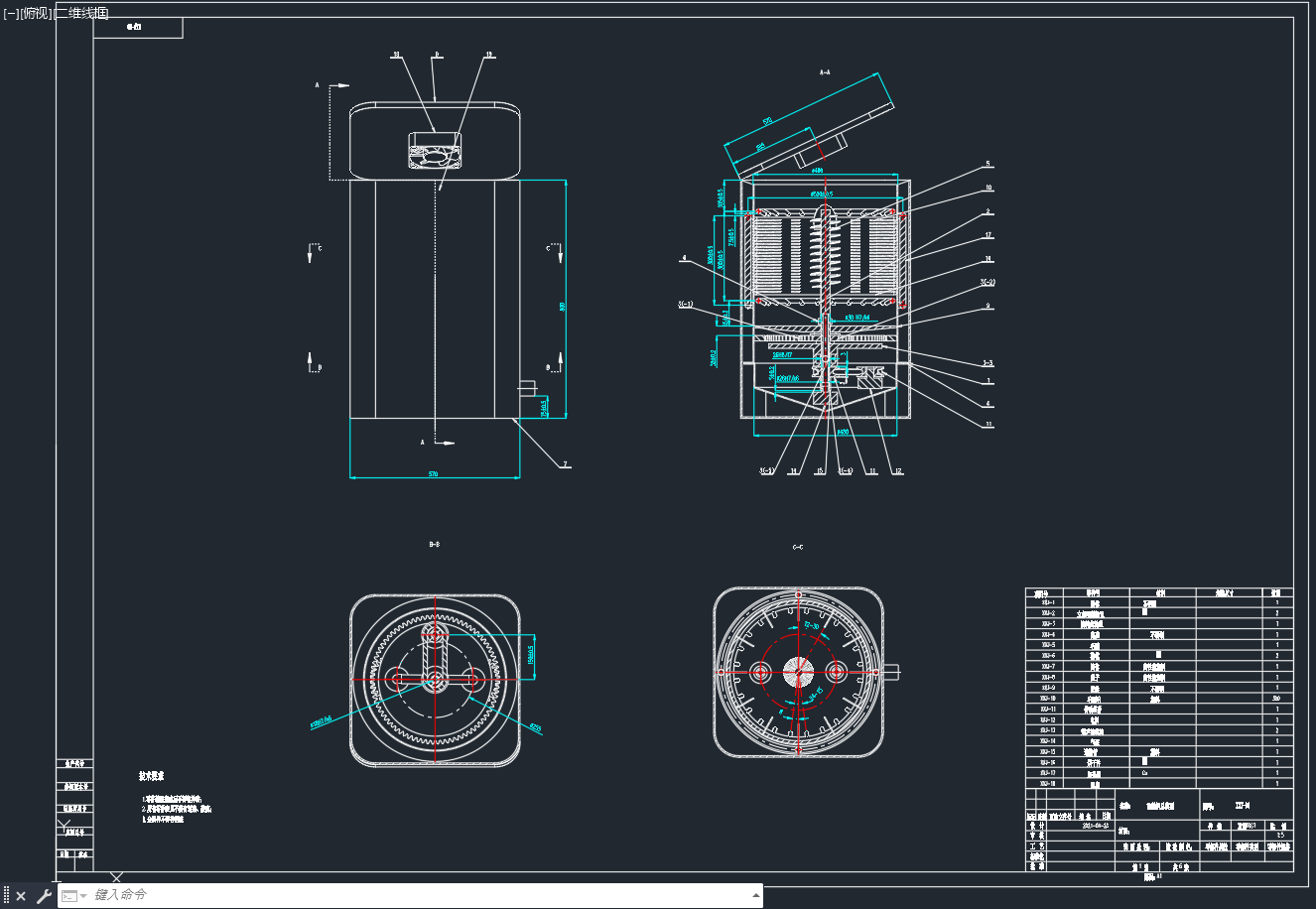This screenshot has width=1316, height=909.
Task: Select the B-B section view label
Action: (x=434, y=545)
